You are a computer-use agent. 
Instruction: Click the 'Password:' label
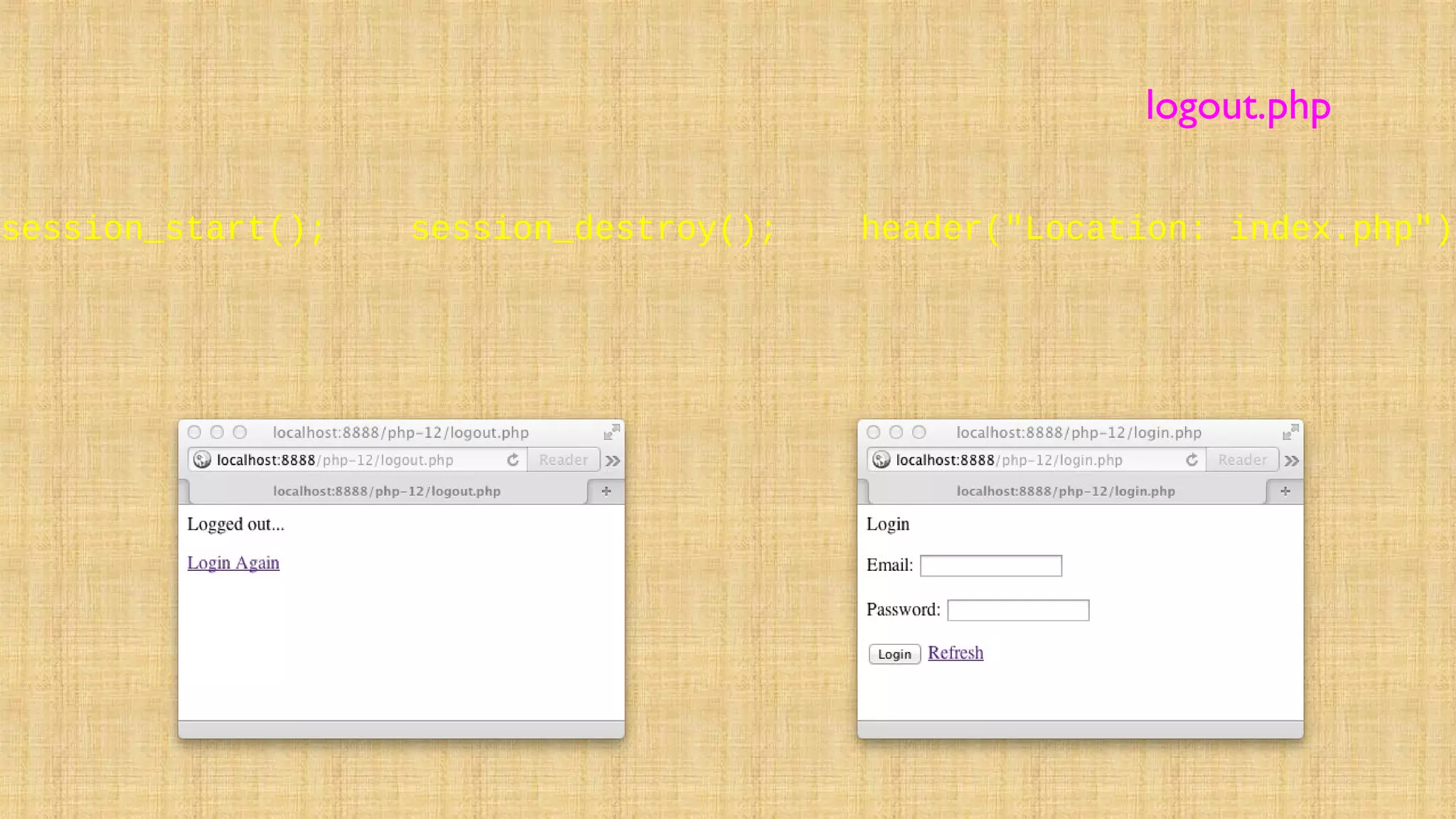point(903,609)
